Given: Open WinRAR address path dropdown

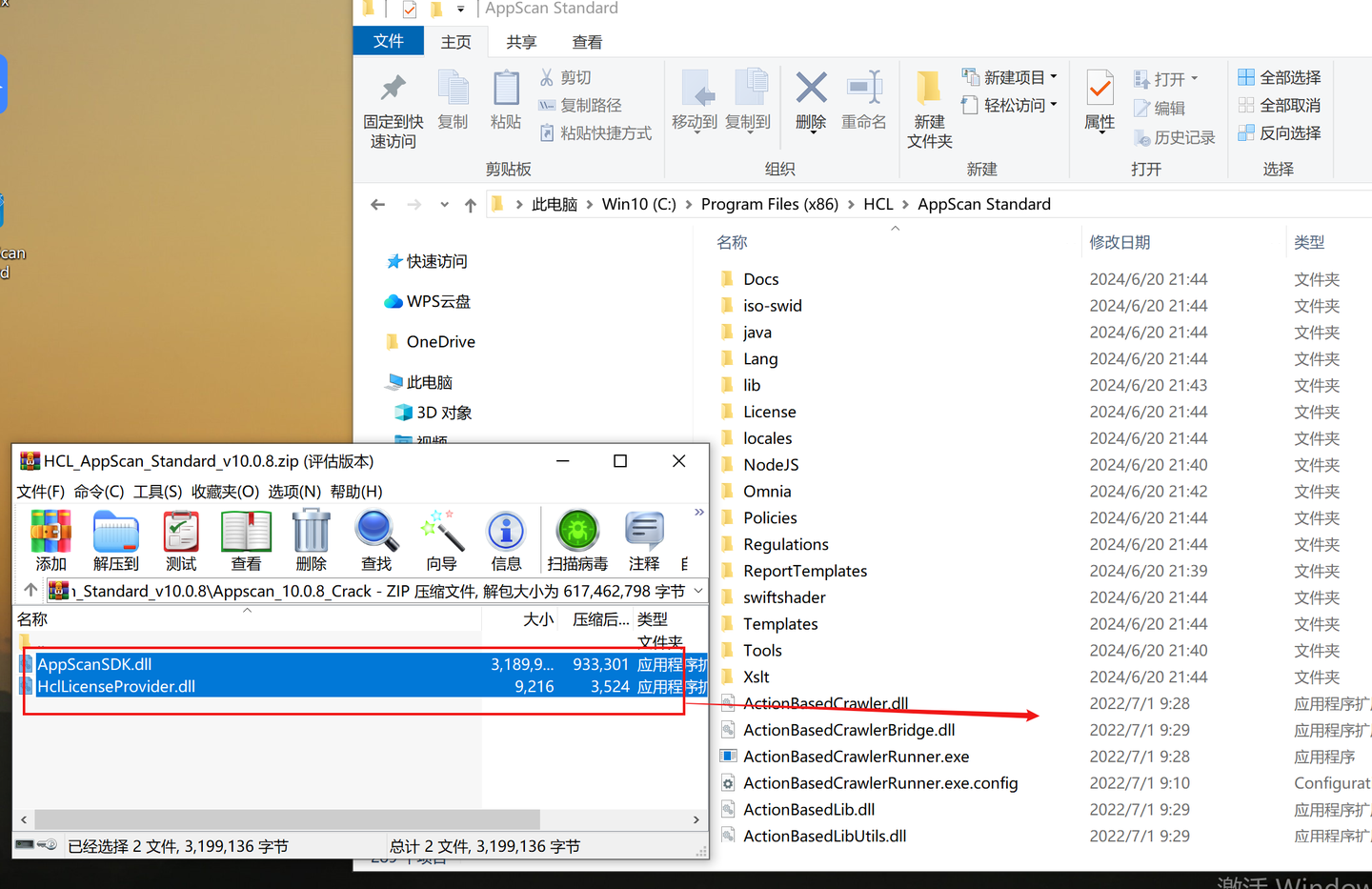Looking at the screenshot, I should point(698,591).
